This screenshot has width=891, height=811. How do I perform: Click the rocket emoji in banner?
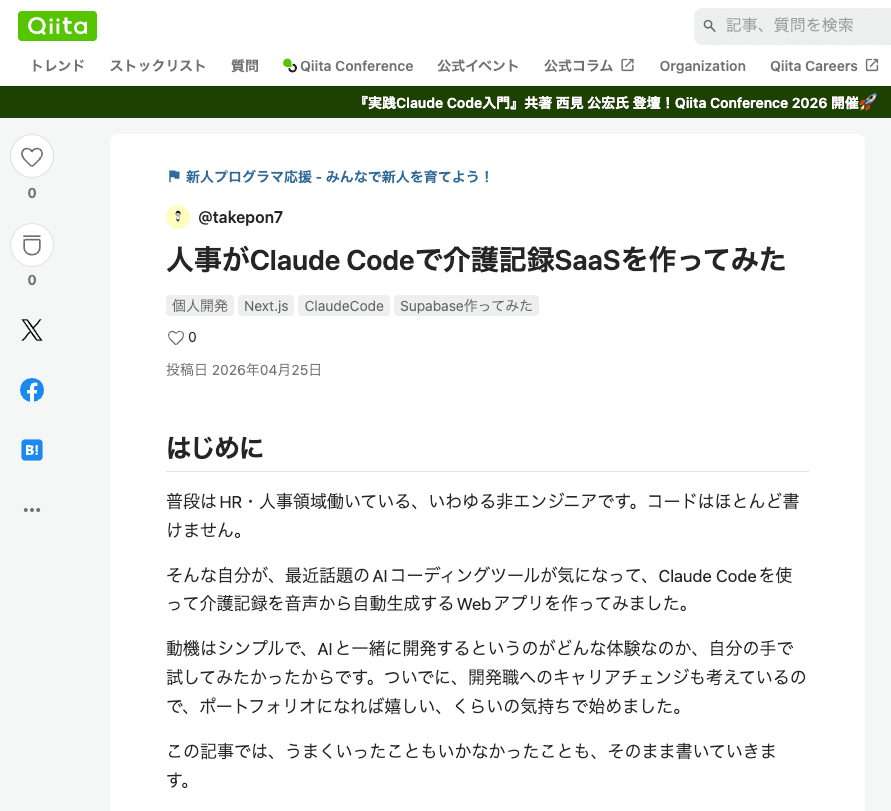point(868,102)
